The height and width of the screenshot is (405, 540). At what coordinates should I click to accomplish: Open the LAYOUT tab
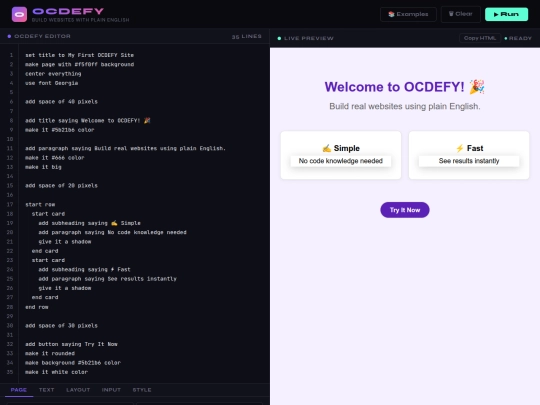[78, 390]
